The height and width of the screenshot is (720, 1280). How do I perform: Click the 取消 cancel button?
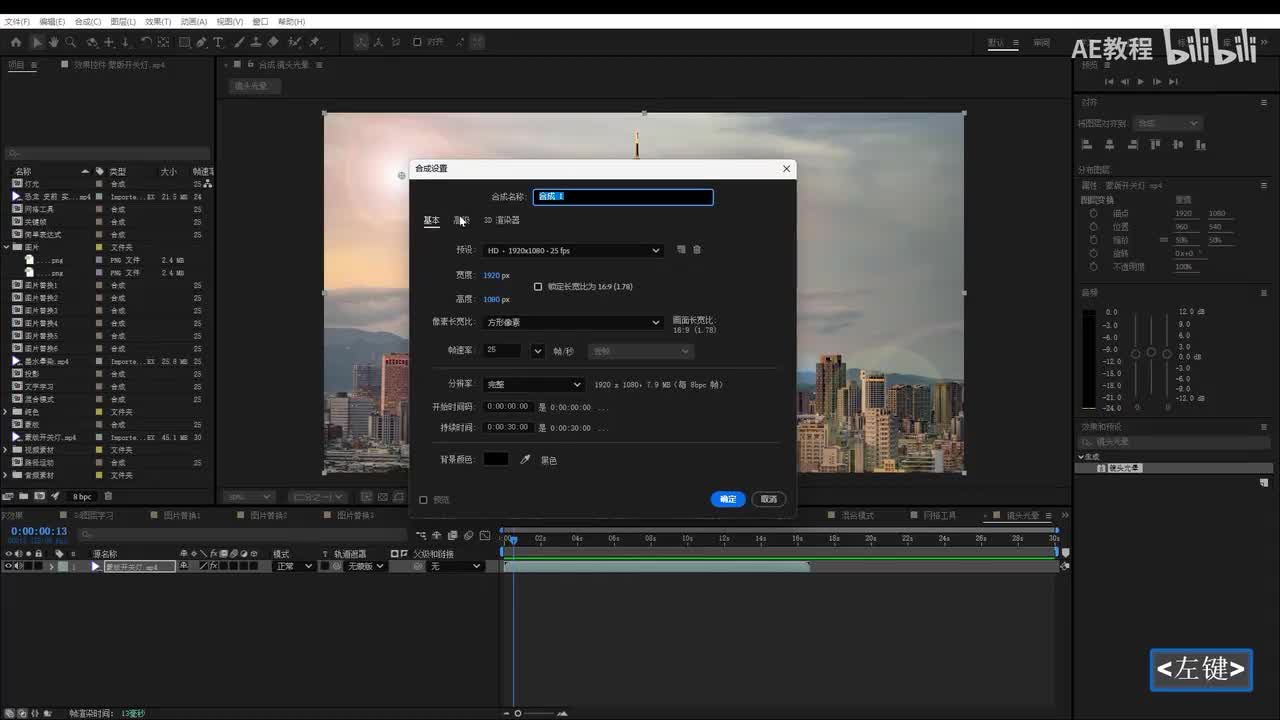[768, 499]
